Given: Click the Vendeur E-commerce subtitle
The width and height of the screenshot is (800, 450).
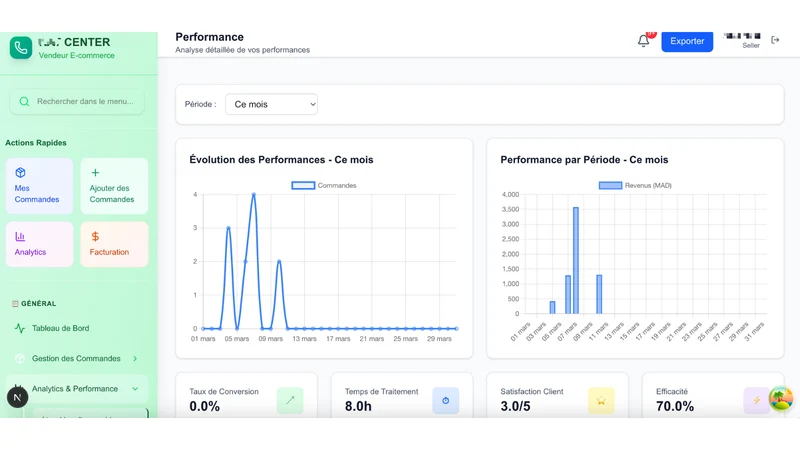Looking at the screenshot, I should click(x=77, y=56).
